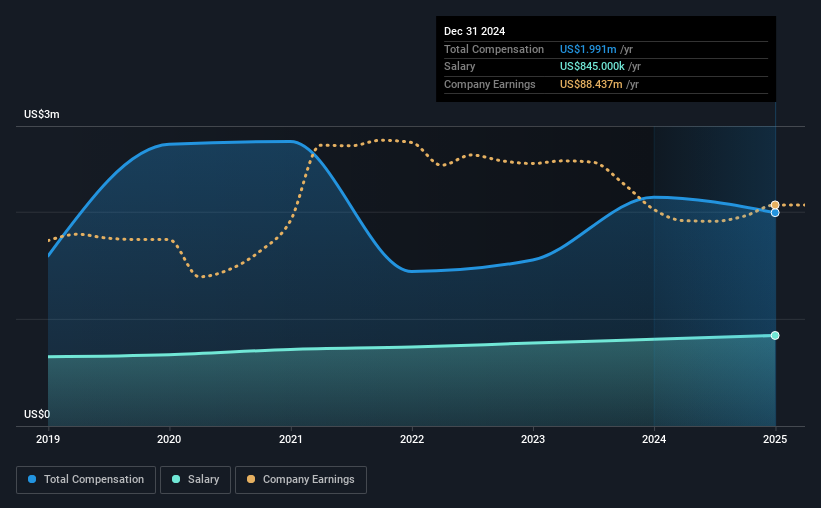Click the blue Total Compensation legend dot
The image size is (821, 508).
(32, 479)
